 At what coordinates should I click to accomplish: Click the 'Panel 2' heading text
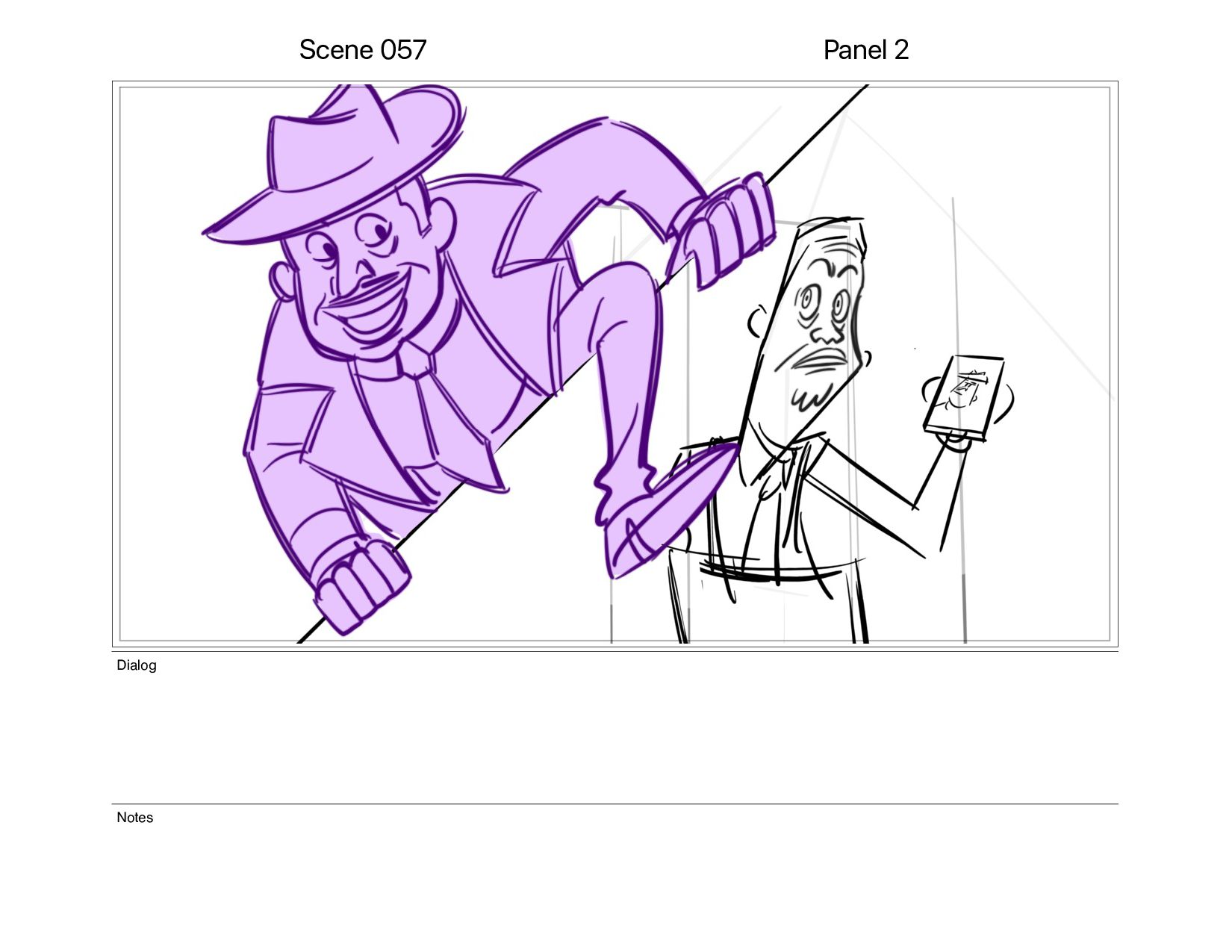coord(865,50)
